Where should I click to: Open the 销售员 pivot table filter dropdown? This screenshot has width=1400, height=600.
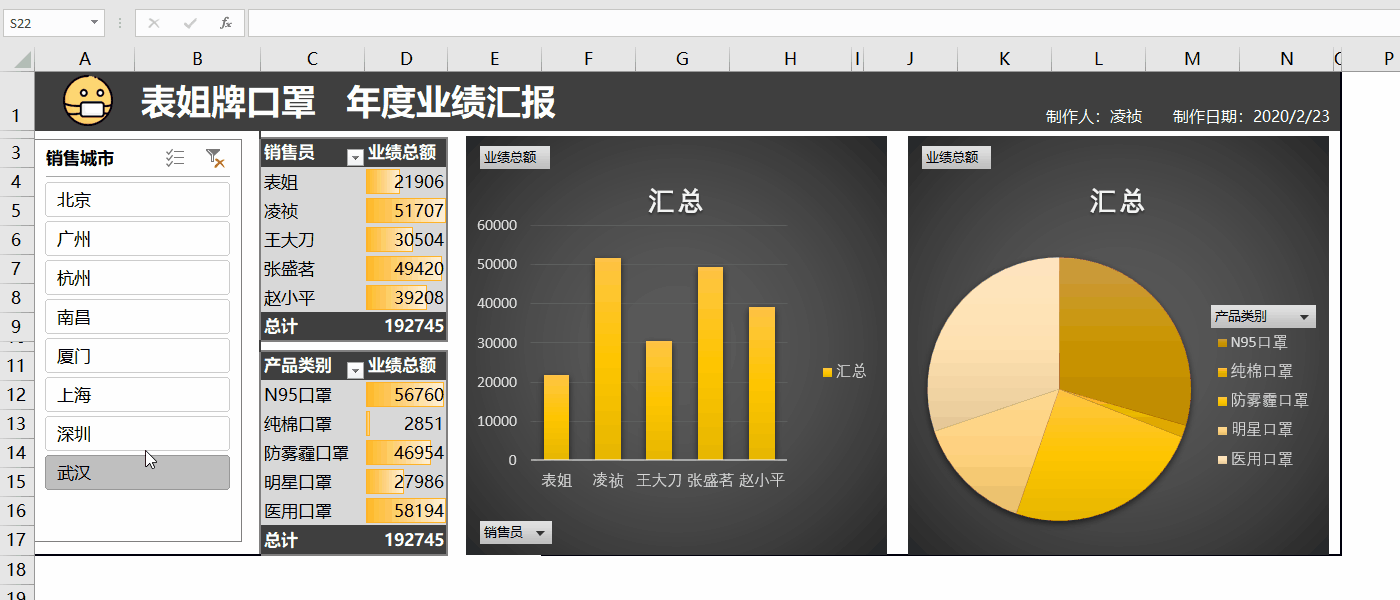354,156
